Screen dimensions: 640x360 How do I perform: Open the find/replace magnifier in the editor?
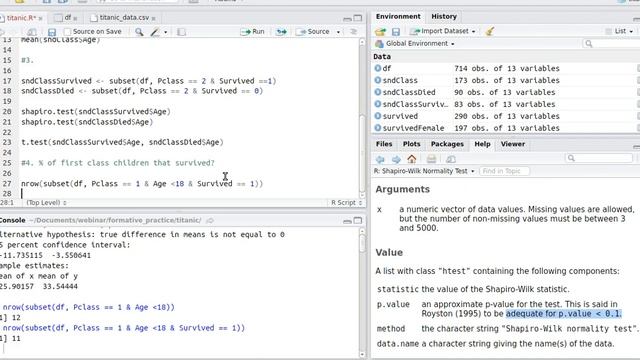[139, 31]
